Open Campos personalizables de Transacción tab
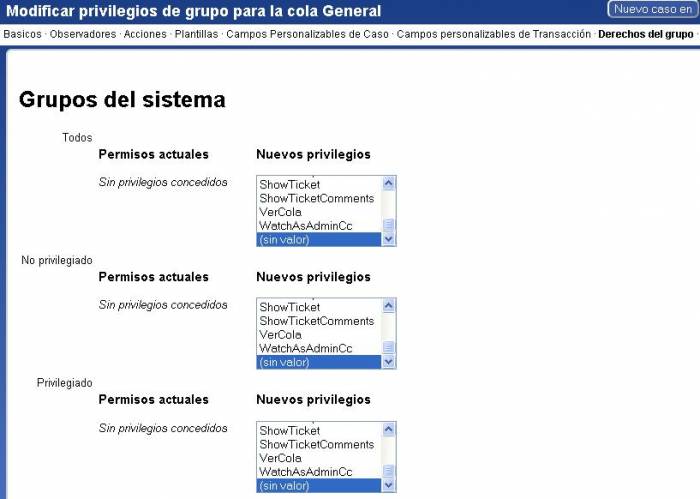Screen dimensions: 700x499 click(x=493, y=34)
